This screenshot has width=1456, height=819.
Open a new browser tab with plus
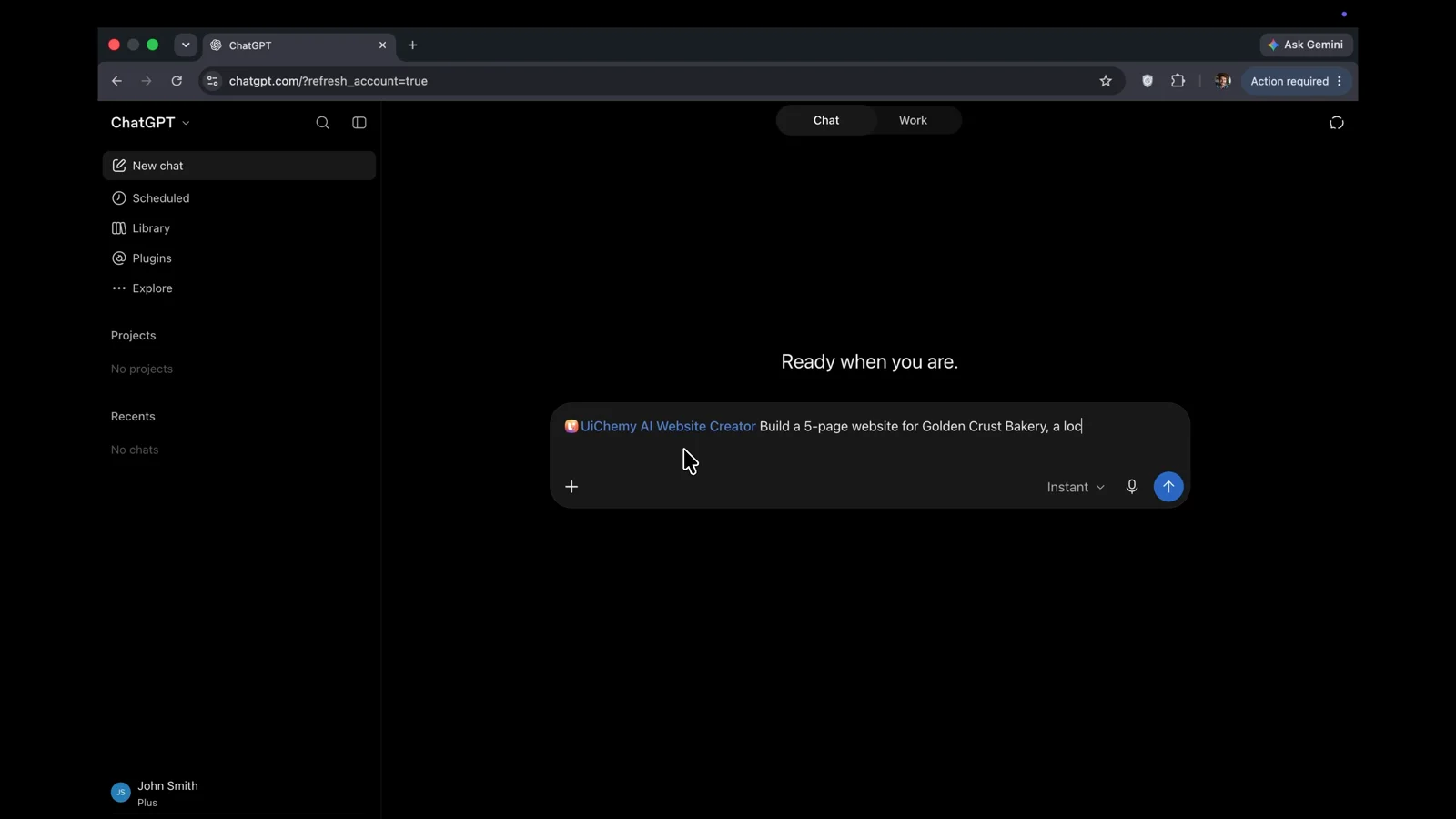412,45
